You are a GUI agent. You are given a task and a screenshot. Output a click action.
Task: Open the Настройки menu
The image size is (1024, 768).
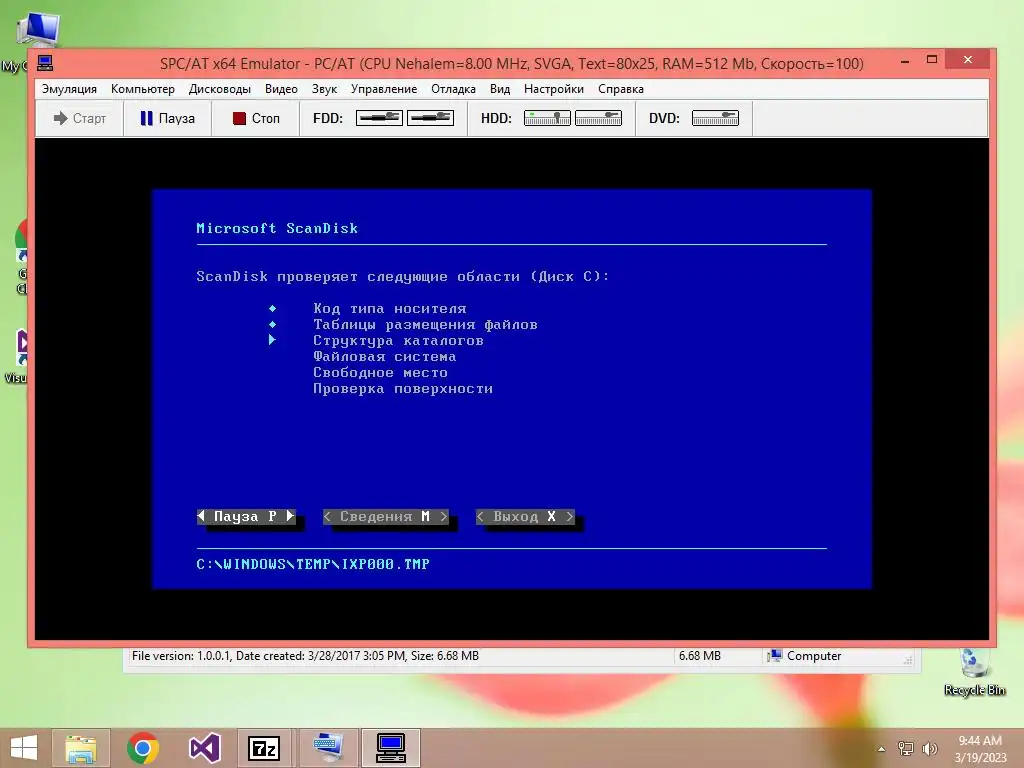554,89
